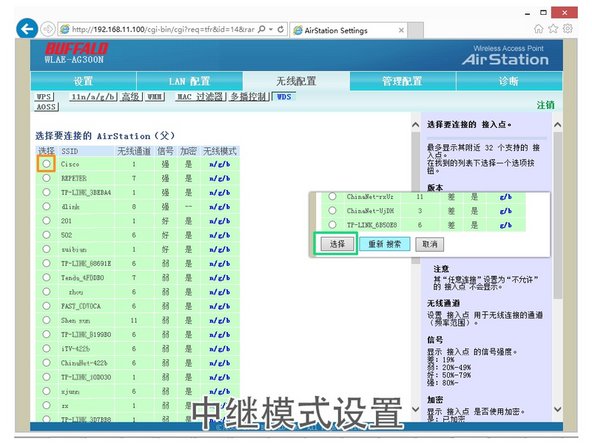Select the xjunn network radio button
The image size is (592, 444).
46,391
